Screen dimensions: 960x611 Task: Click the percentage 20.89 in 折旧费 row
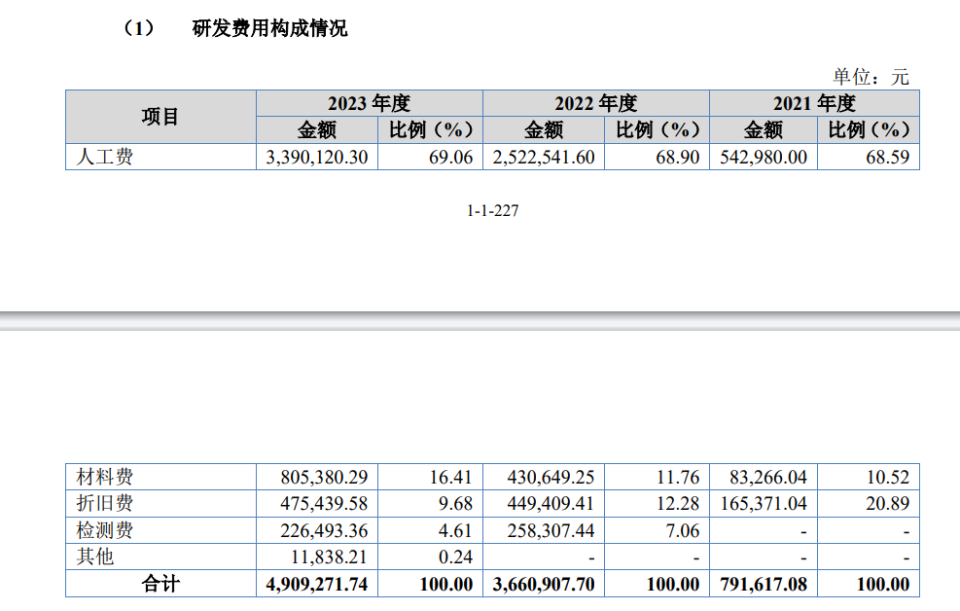tap(888, 504)
